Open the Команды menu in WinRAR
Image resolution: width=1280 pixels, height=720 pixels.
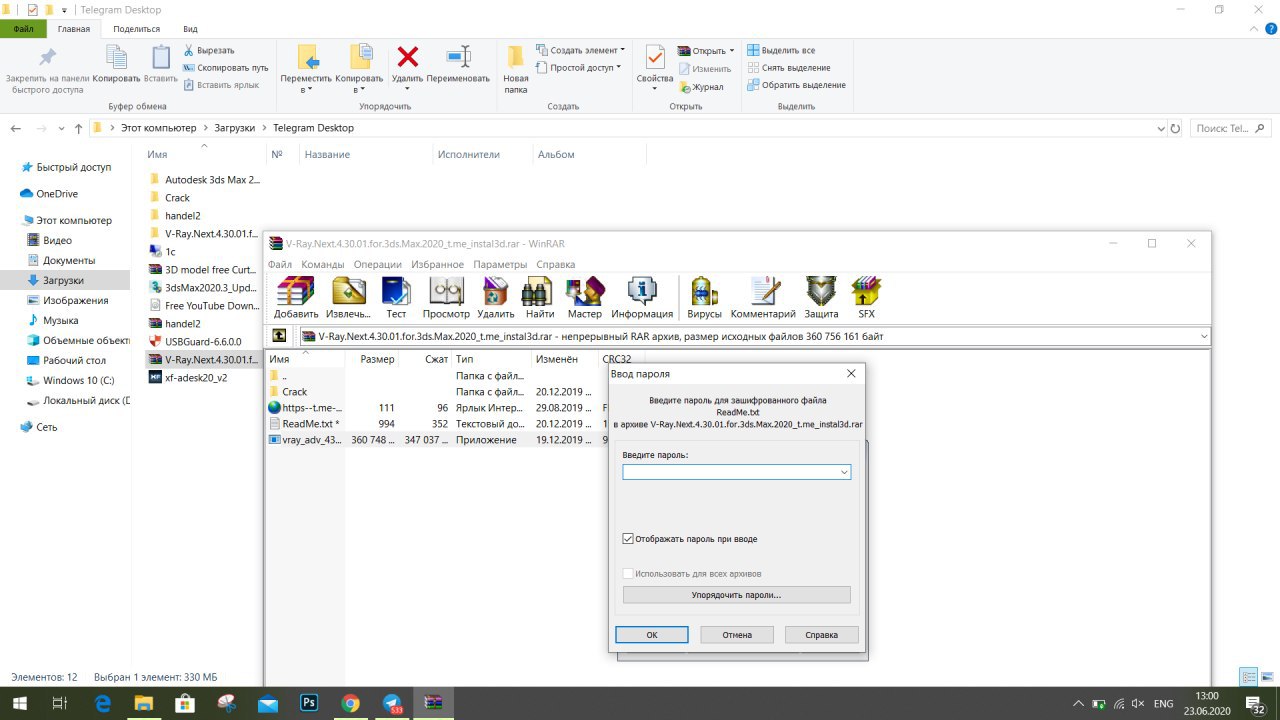pos(323,264)
